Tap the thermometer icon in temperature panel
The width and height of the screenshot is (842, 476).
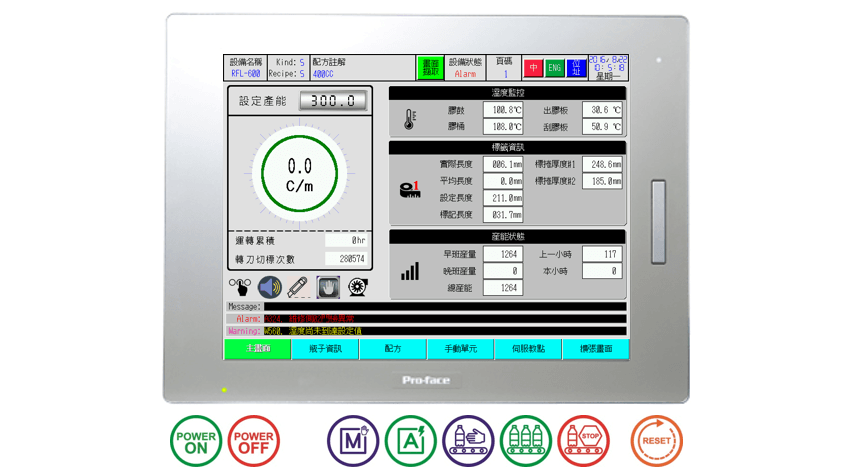click(x=410, y=119)
